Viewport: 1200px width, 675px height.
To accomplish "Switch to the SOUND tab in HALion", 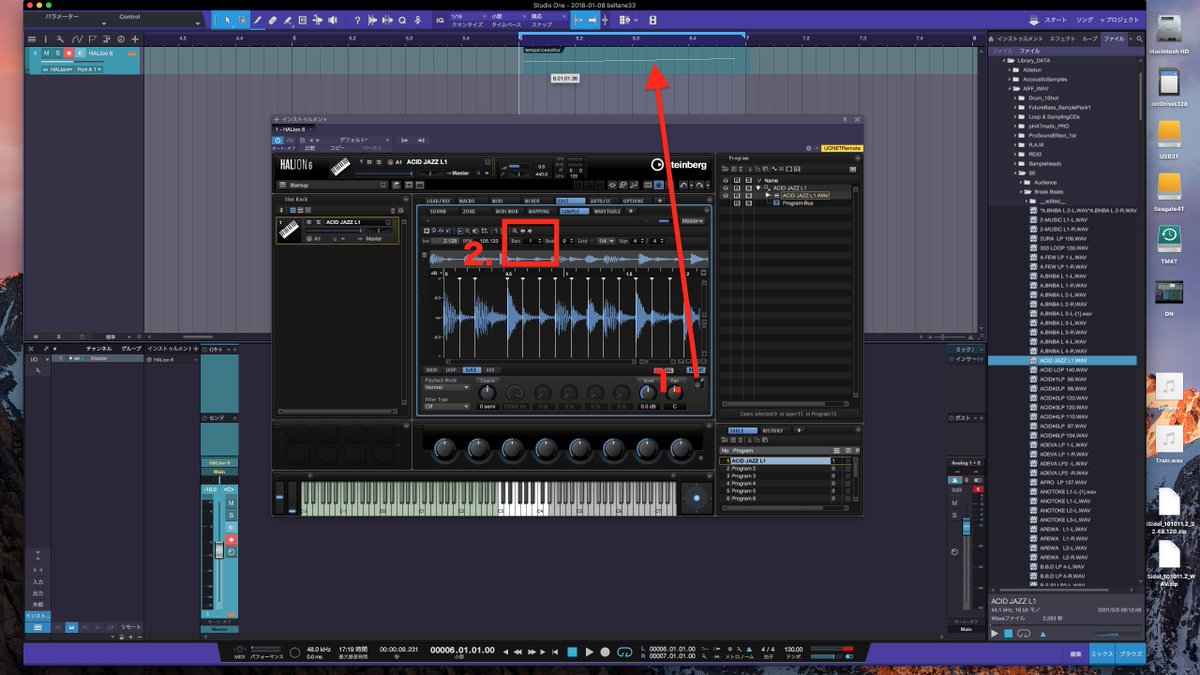I will tap(438, 211).
